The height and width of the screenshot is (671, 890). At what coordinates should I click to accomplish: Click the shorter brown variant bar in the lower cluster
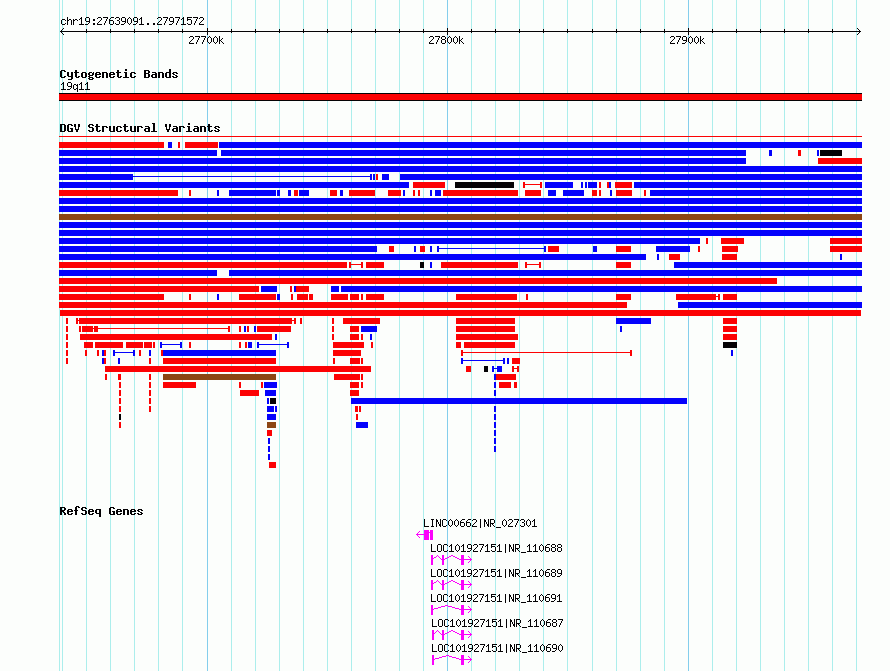click(x=220, y=377)
